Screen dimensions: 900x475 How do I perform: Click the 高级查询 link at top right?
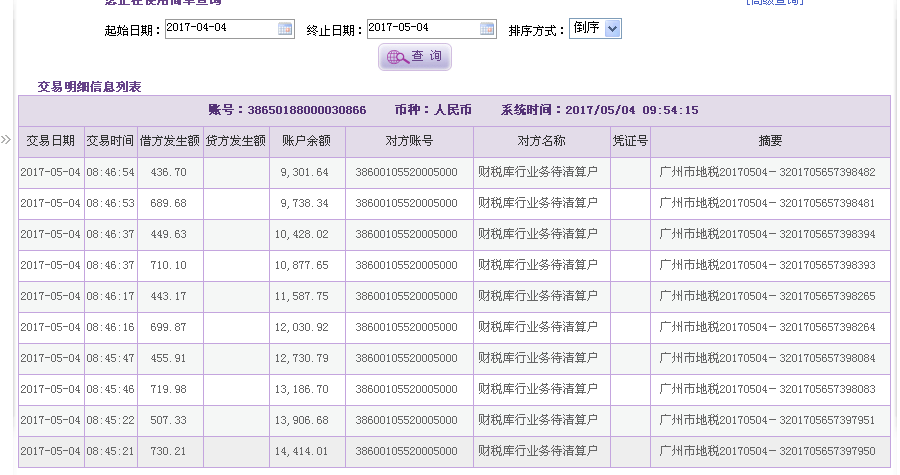(773, 3)
